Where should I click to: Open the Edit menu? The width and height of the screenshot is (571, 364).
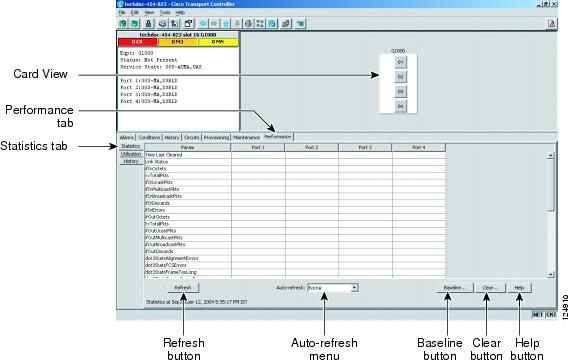(135, 12)
